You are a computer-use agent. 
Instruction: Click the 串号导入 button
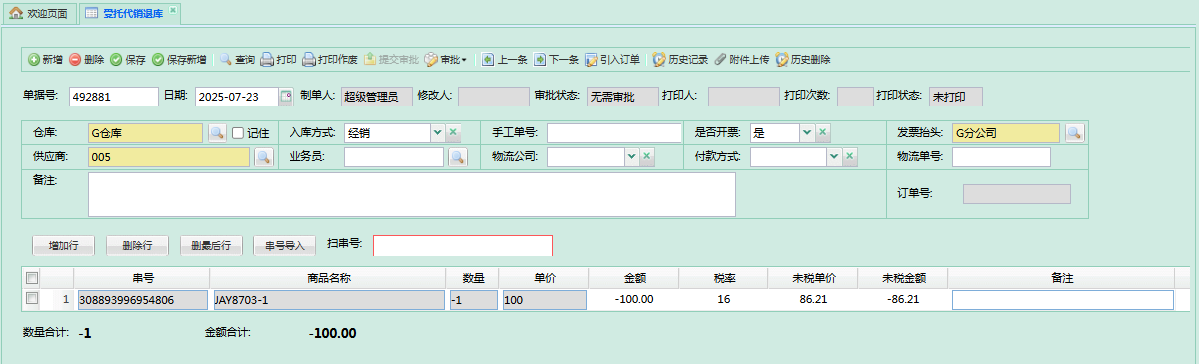(284, 245)
